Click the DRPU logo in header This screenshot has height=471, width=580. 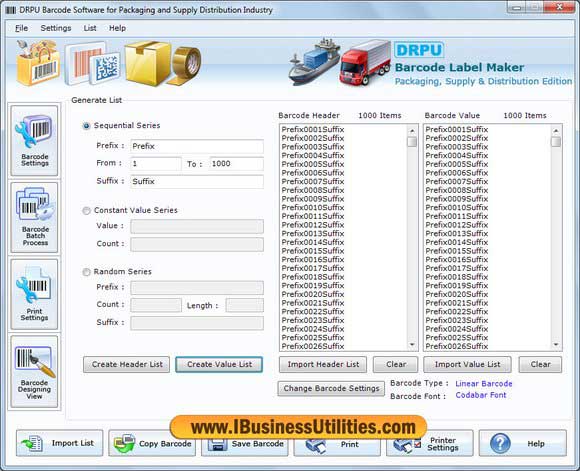pos(418,50)
